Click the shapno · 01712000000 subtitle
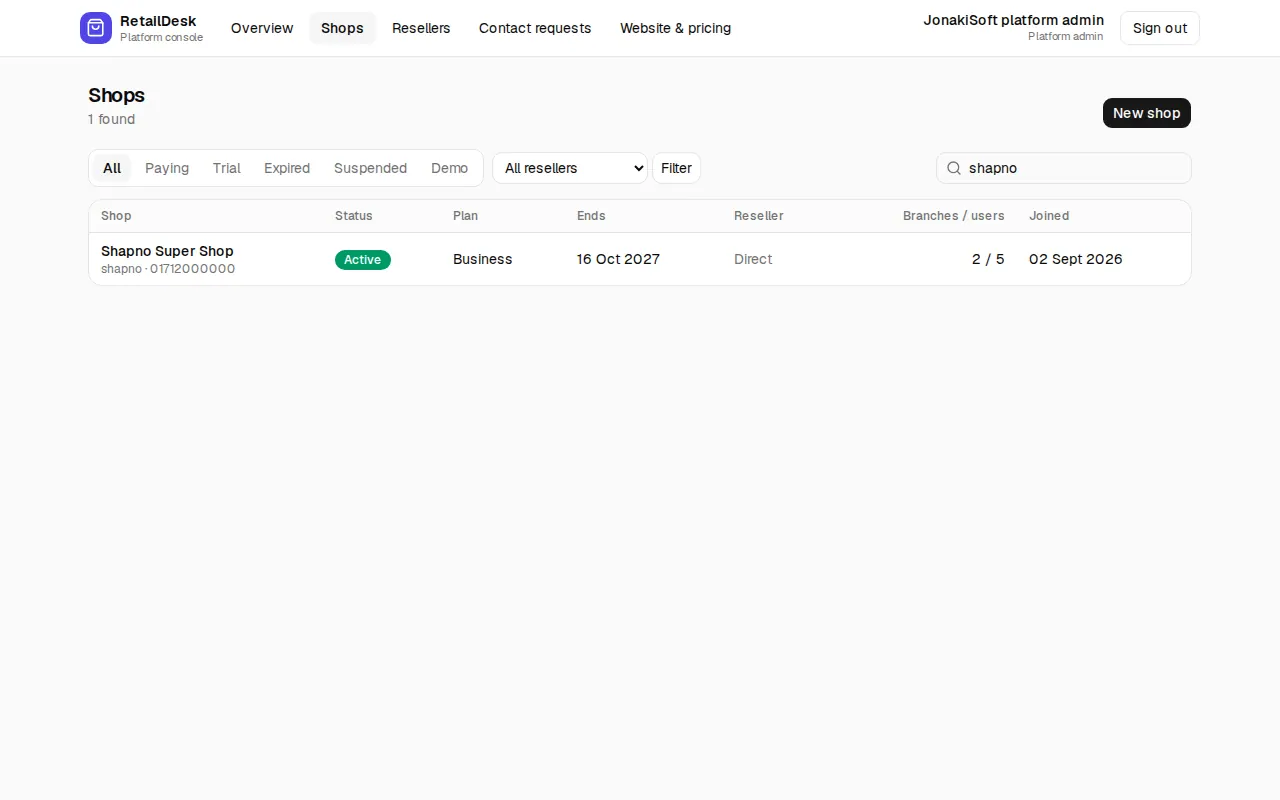Image resolution: width=1280 pixels, height=800 pixels. click(x=168, y=269)
